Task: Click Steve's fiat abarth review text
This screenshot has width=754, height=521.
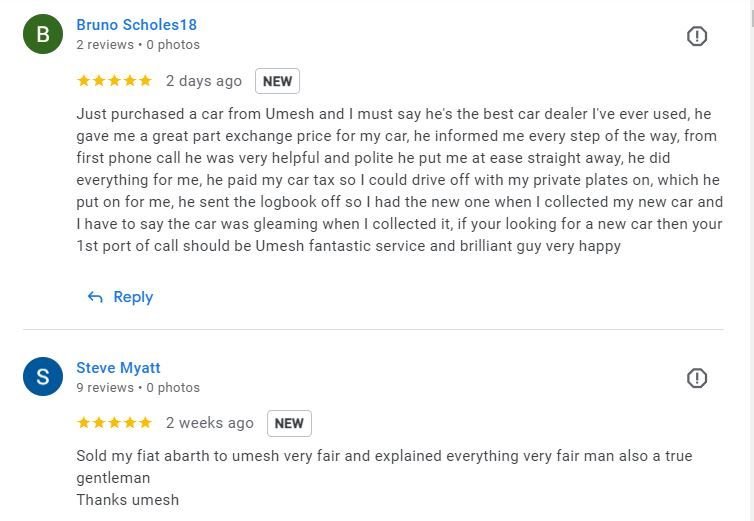Action: tap(384, 456)
